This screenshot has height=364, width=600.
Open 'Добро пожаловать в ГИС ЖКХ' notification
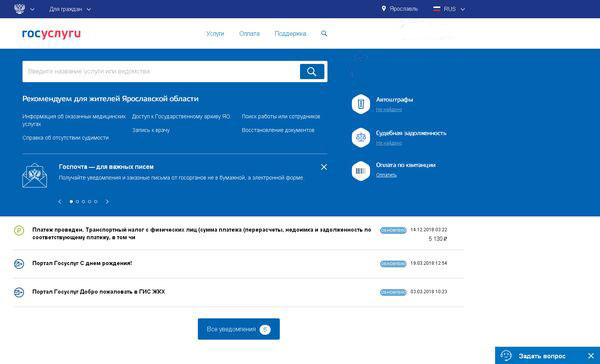pyautogui.click(x=99, y=292)
